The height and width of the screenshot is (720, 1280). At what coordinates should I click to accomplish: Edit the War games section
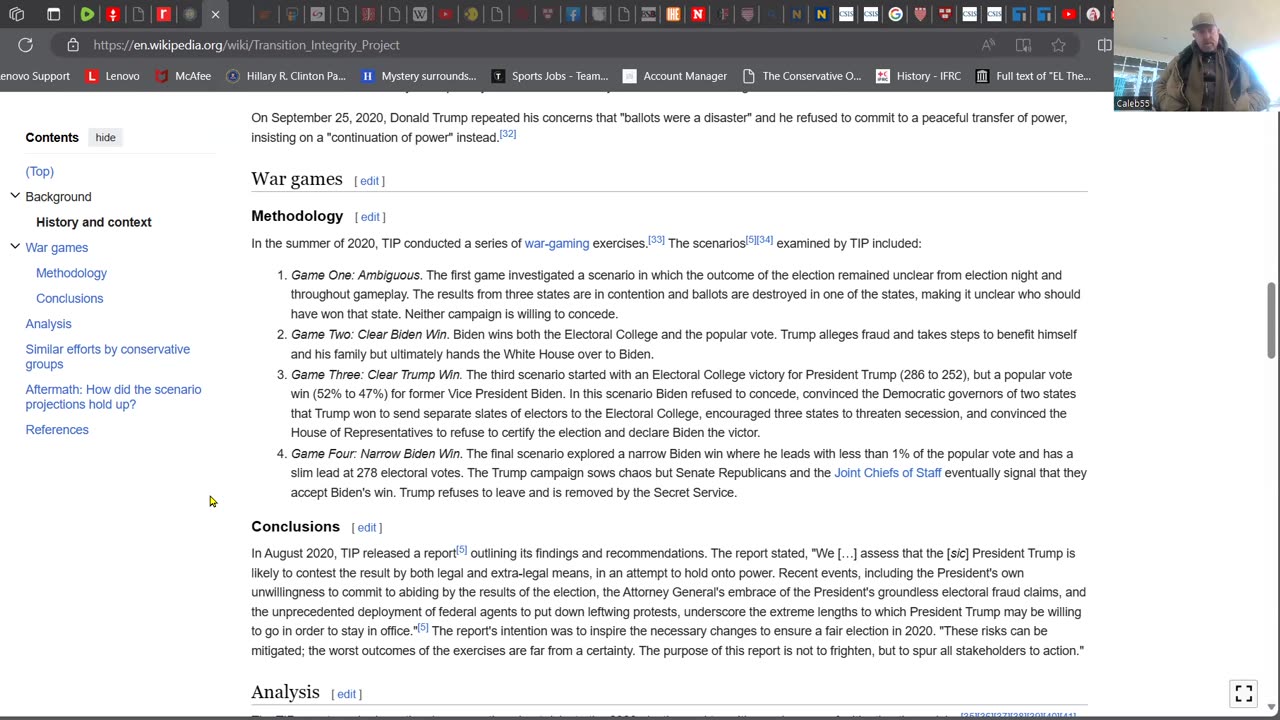[x=369, y=181]
